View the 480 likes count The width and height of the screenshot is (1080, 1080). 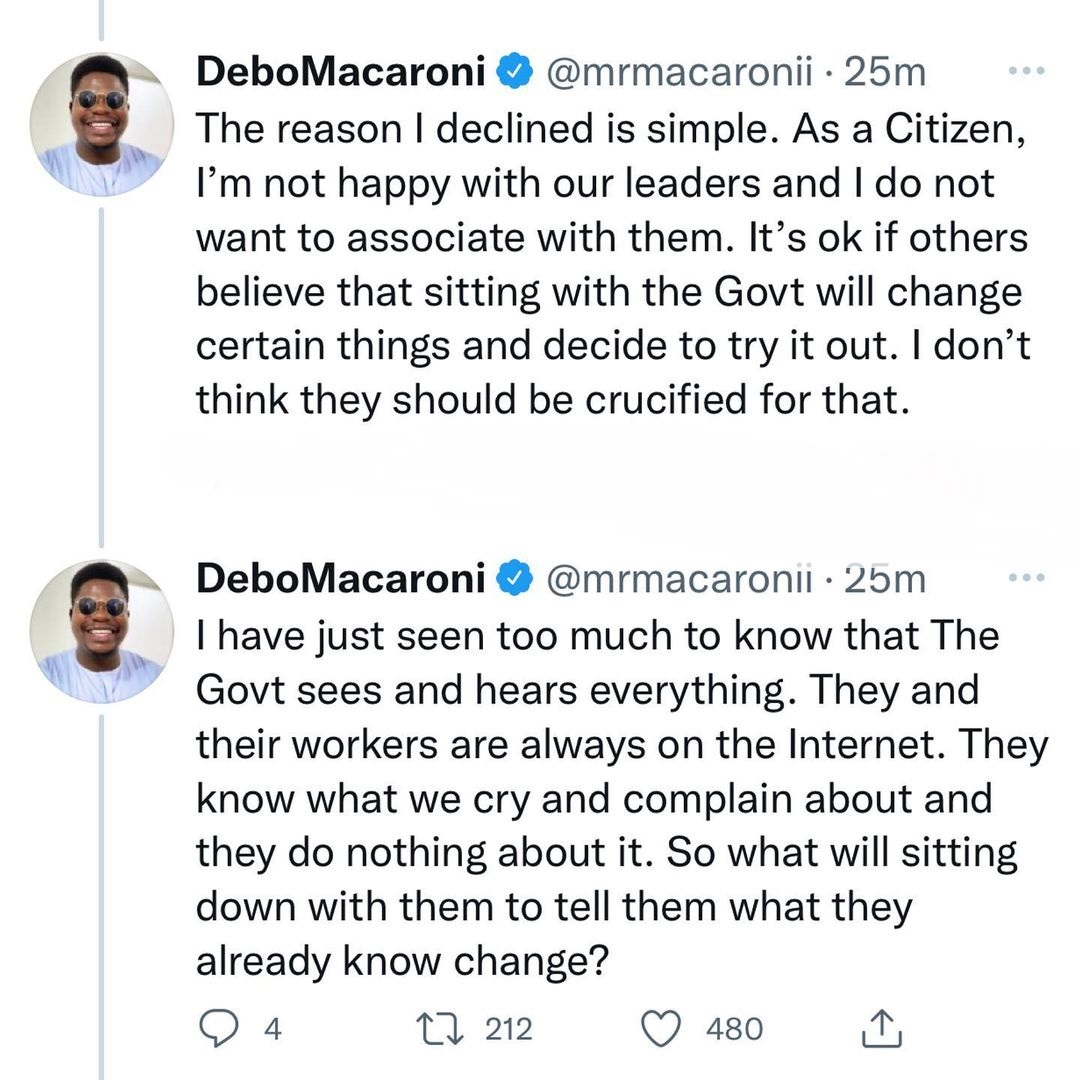pos(734,1028)
